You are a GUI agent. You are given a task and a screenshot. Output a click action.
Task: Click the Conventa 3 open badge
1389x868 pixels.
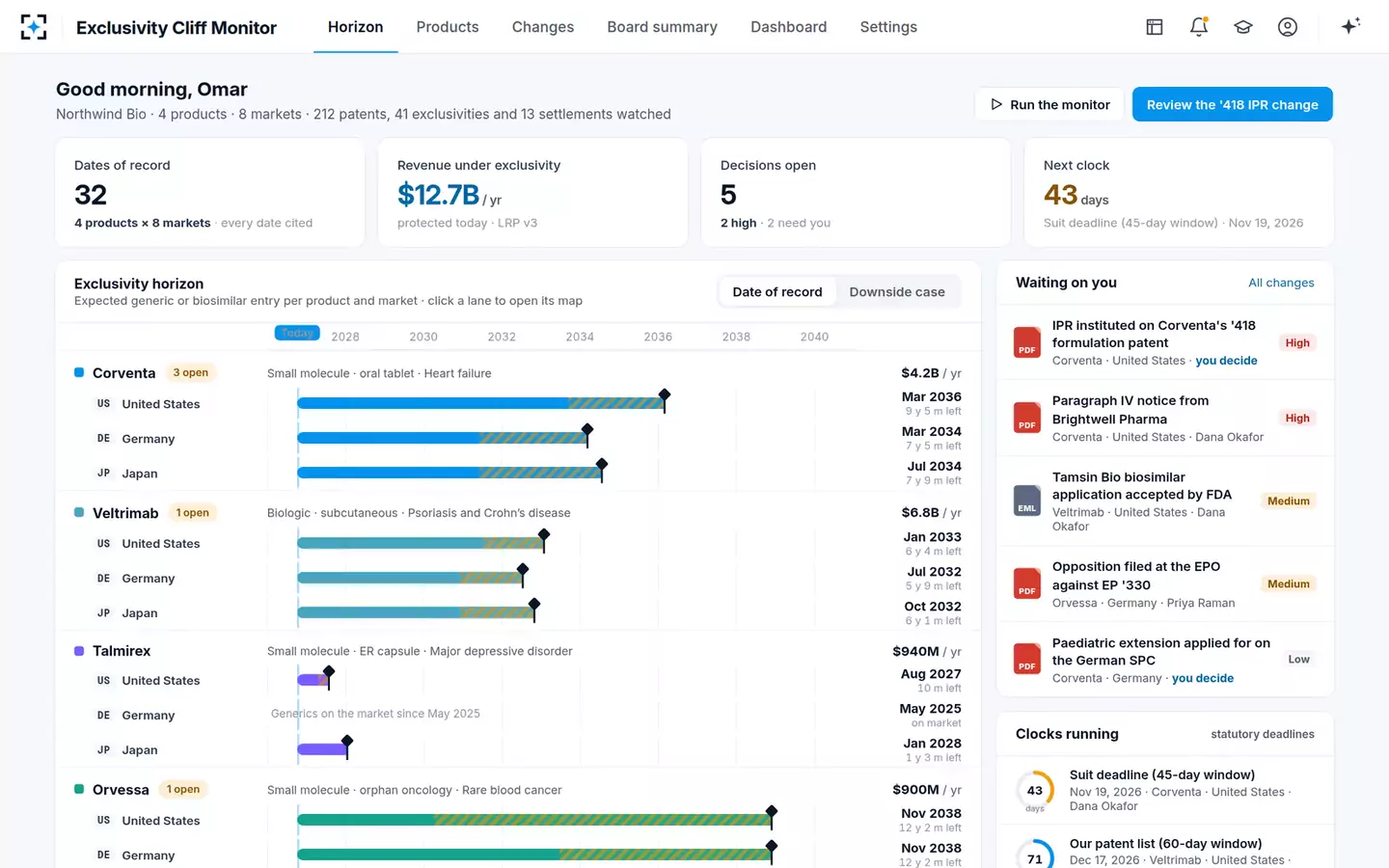coord(191,372)
